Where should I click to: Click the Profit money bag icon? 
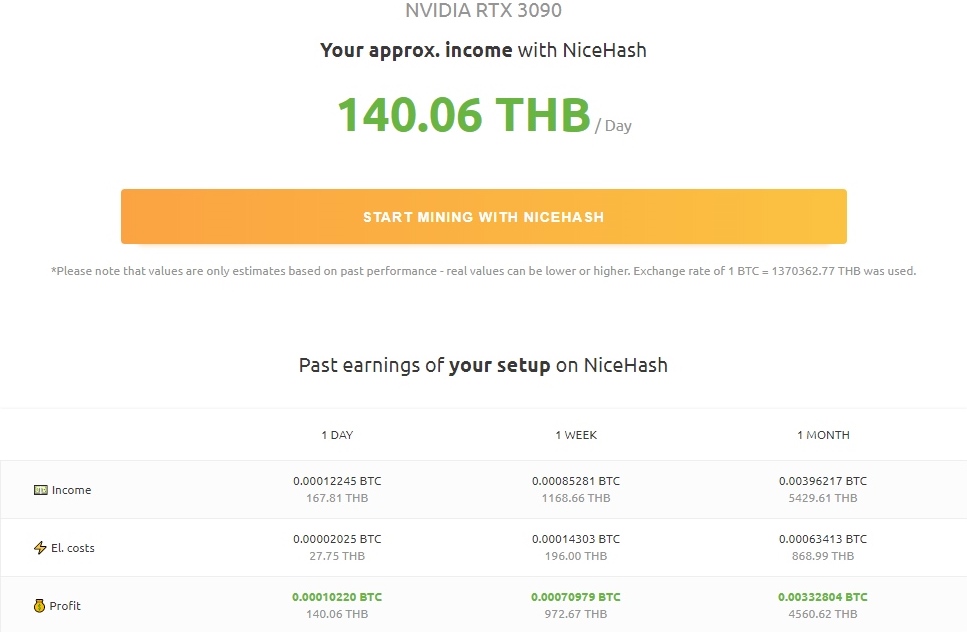(39, 606)
